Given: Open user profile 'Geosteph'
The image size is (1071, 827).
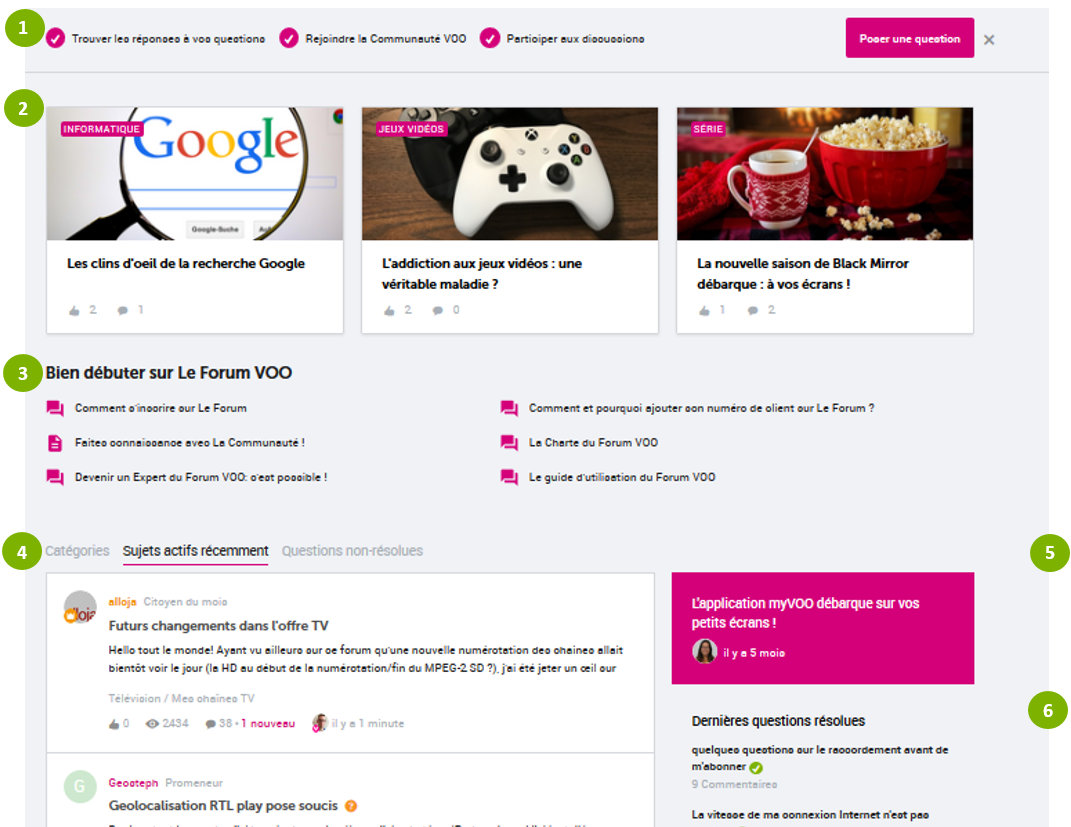Looking at the screenshot, I should click(x=133, y=783).
